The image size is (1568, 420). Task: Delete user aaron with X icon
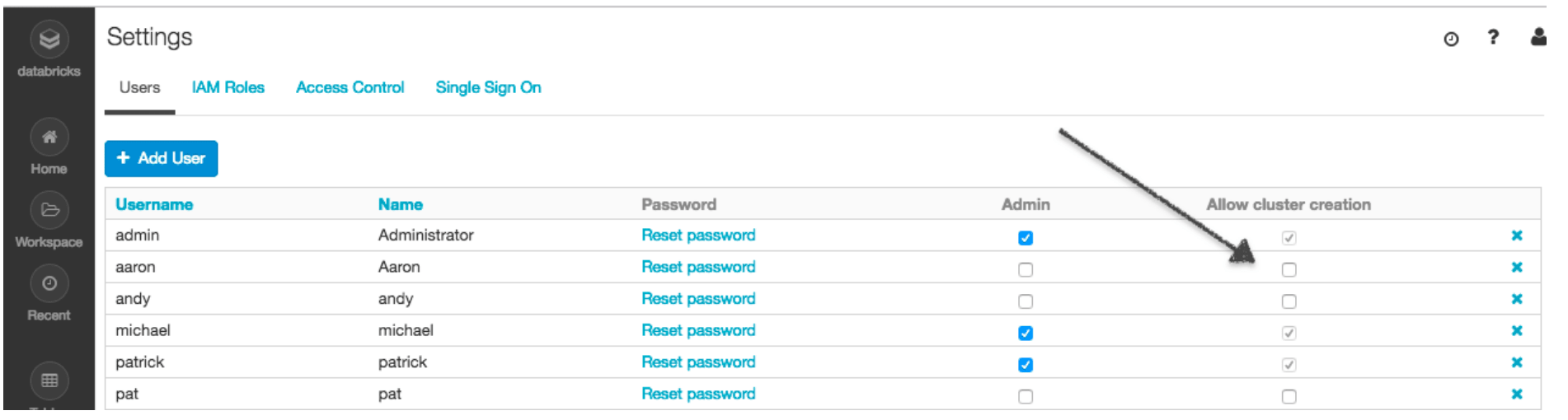tap(1516, 268)
